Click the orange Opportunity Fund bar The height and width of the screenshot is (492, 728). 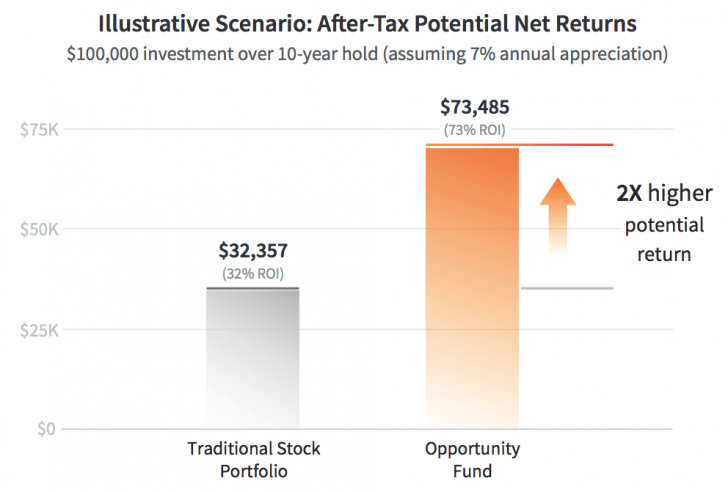[x=472, y=288]
